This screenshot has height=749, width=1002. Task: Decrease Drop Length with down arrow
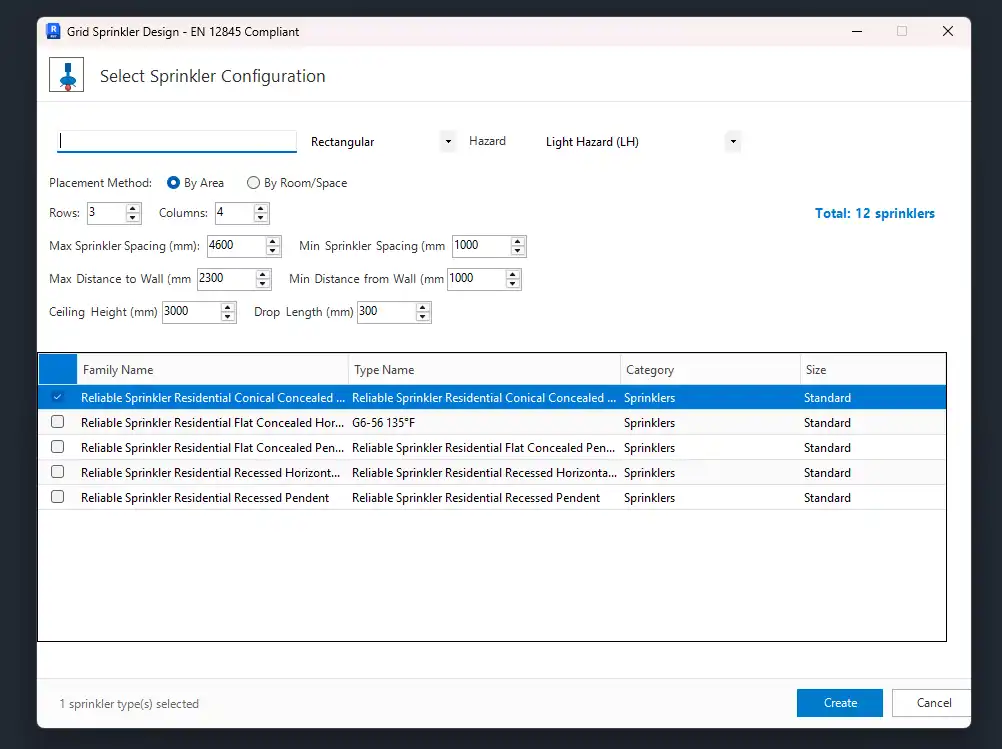(423, 317)
